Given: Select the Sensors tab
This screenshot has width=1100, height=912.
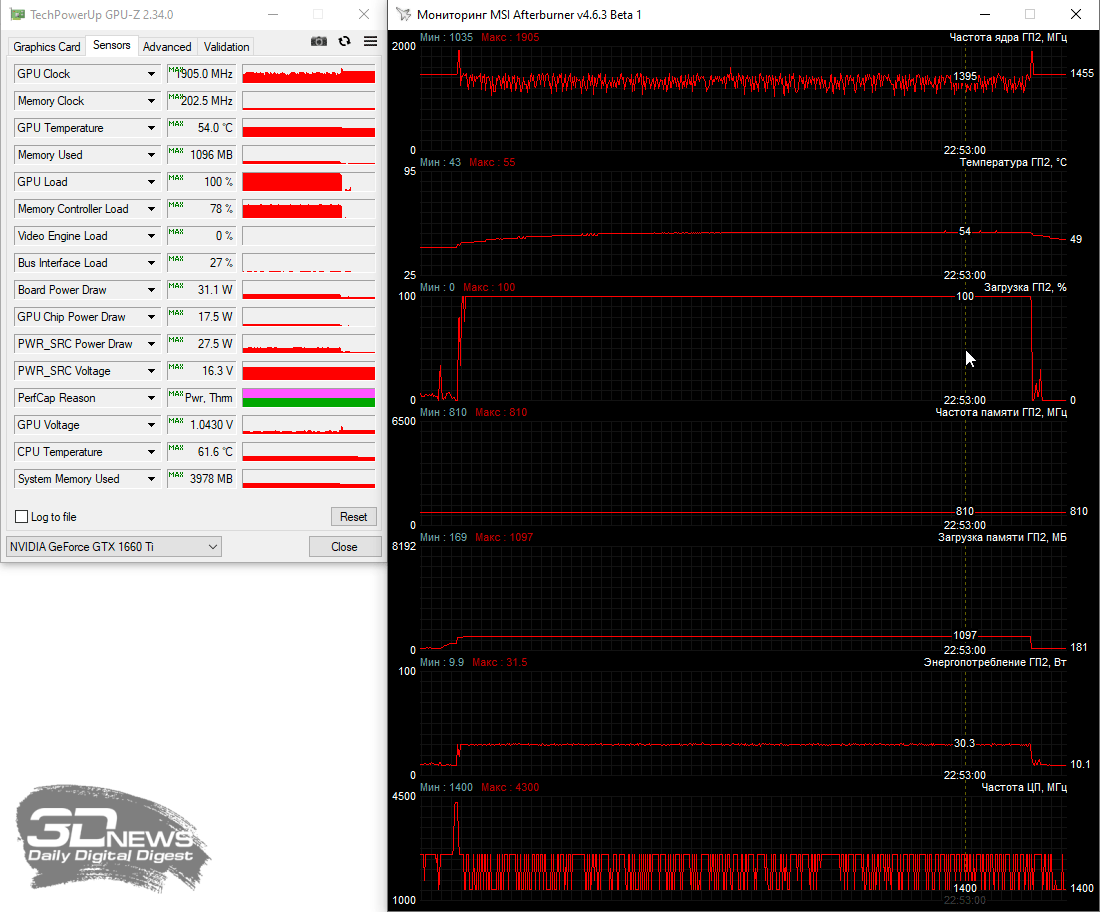Looking at the screenshot, I should [x=112, y=45].
